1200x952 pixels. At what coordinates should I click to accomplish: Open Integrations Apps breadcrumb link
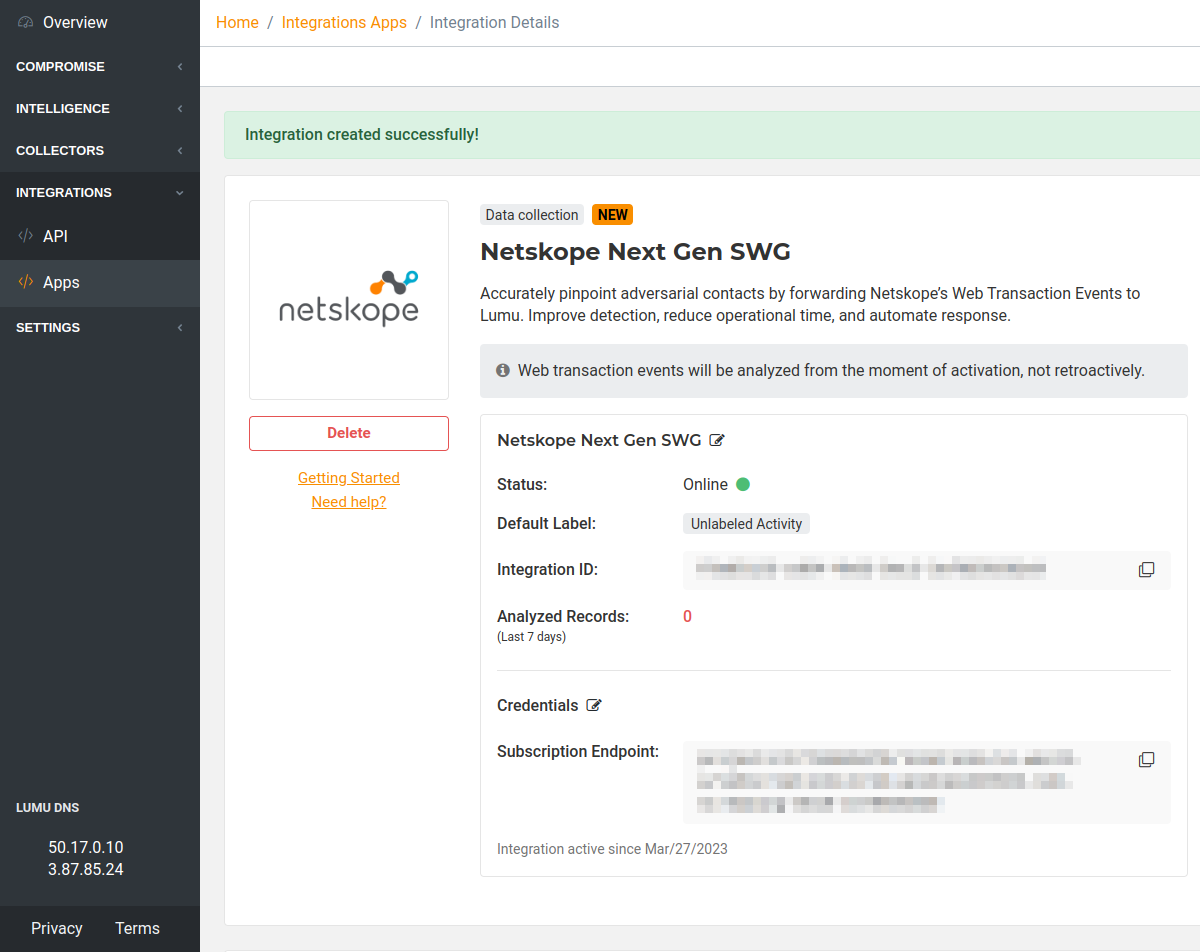[344, 22]
